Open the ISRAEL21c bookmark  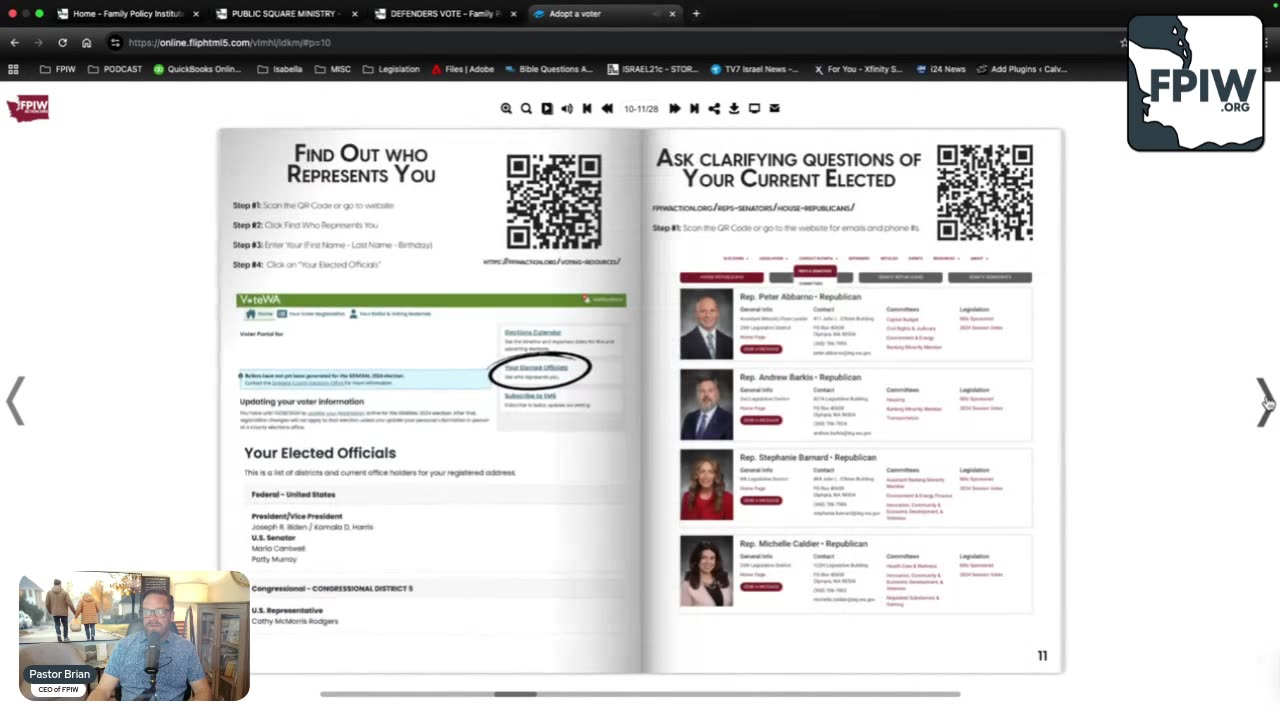[x=652, y=69]
